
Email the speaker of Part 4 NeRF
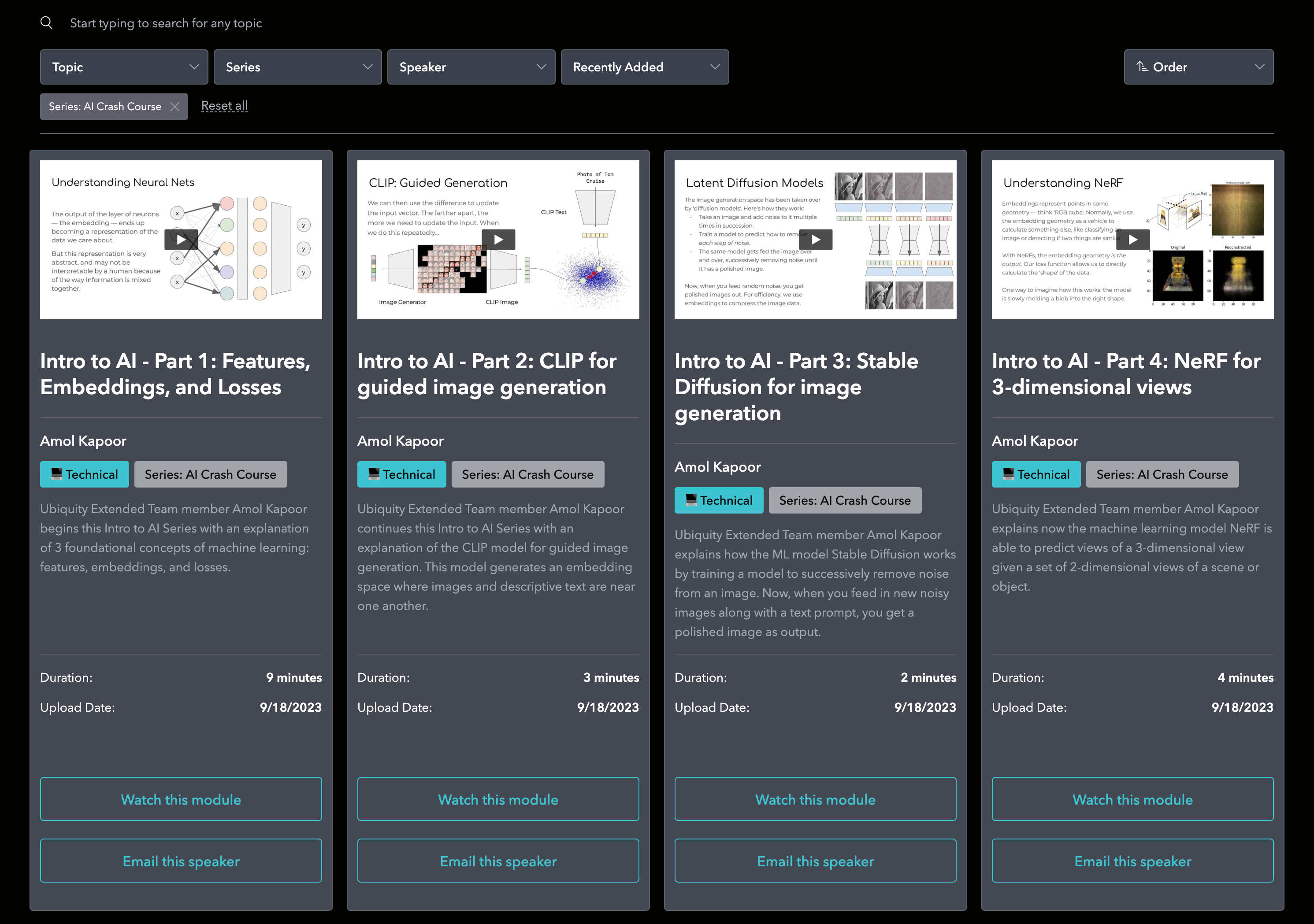[1132, 861]
